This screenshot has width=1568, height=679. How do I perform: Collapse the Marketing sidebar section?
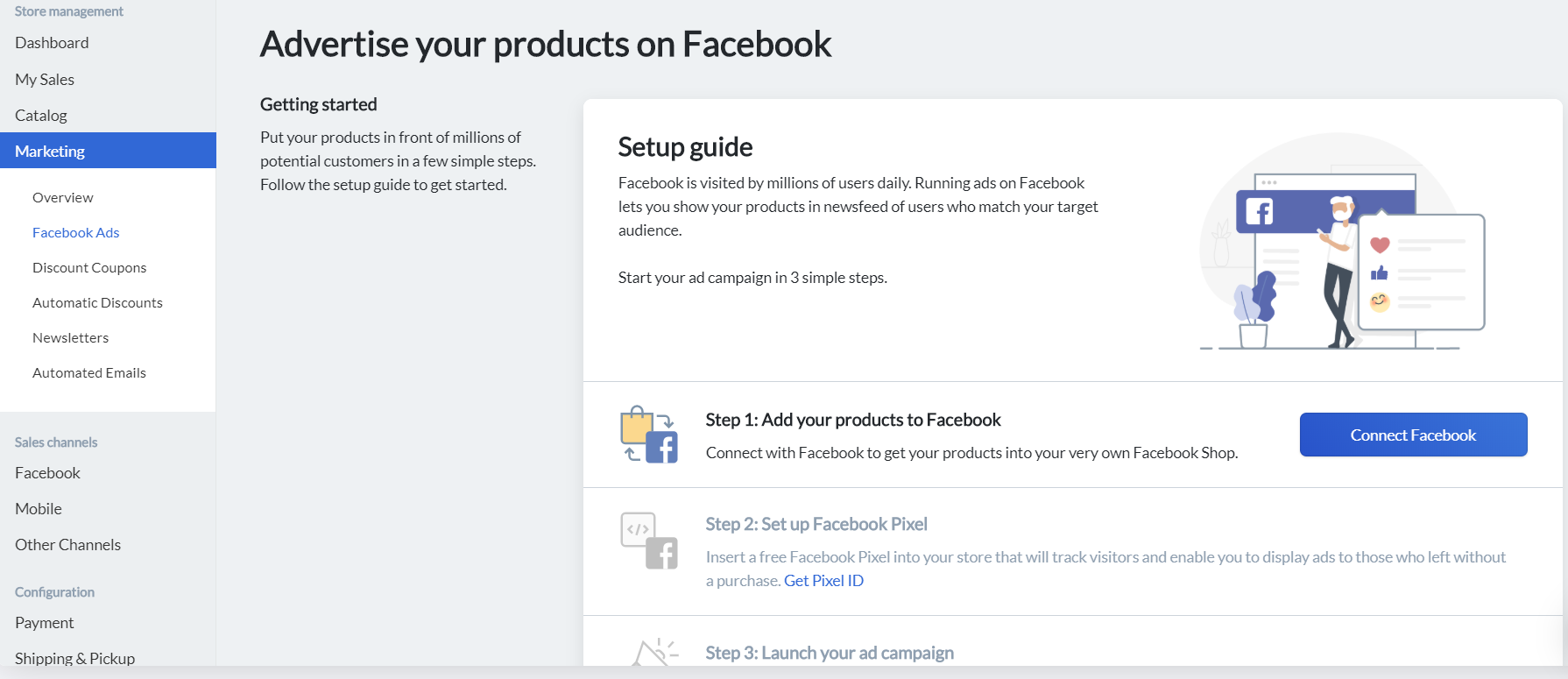50,152
